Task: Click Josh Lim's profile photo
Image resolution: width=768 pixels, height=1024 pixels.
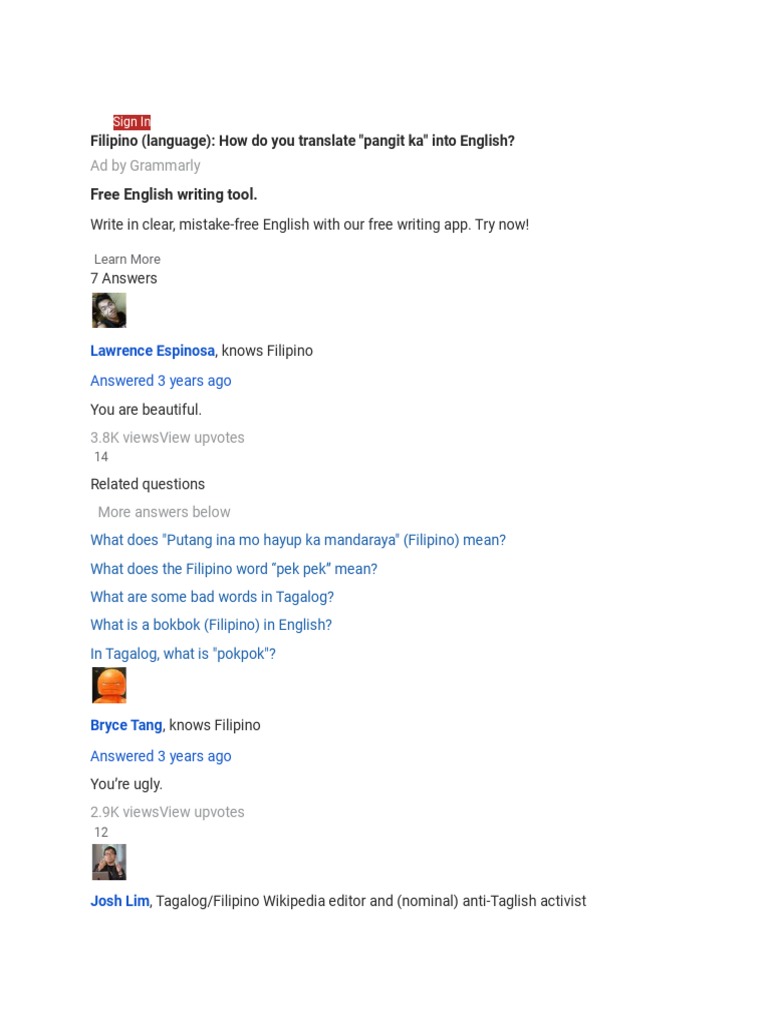Action: pyautogui.click(x=109, y=862)
